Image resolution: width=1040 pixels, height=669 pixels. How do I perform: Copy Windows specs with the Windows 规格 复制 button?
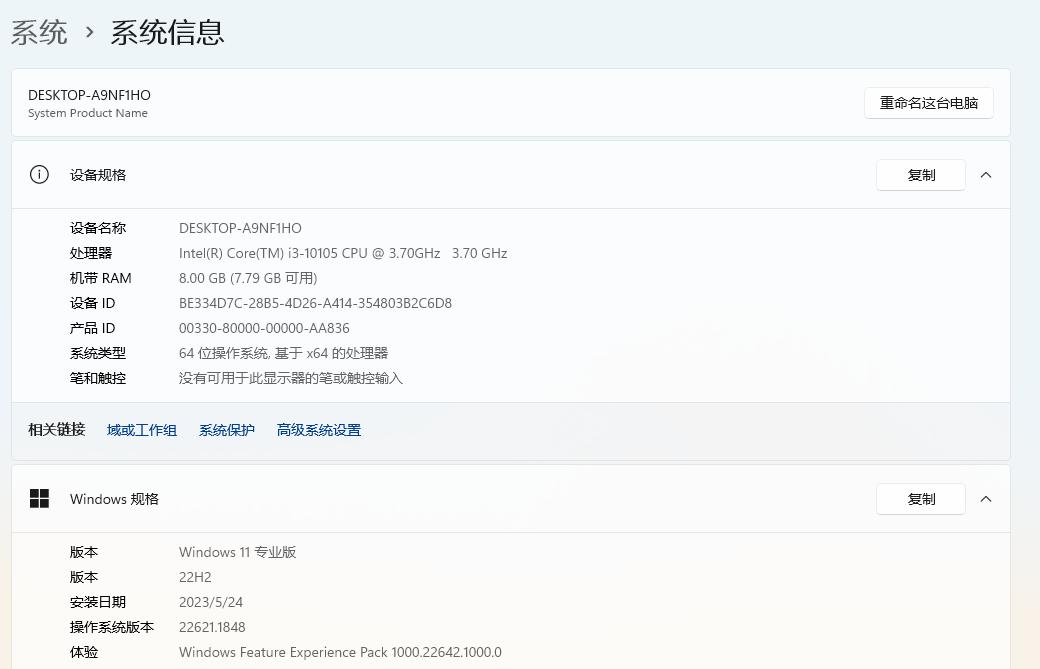(920, 498)
